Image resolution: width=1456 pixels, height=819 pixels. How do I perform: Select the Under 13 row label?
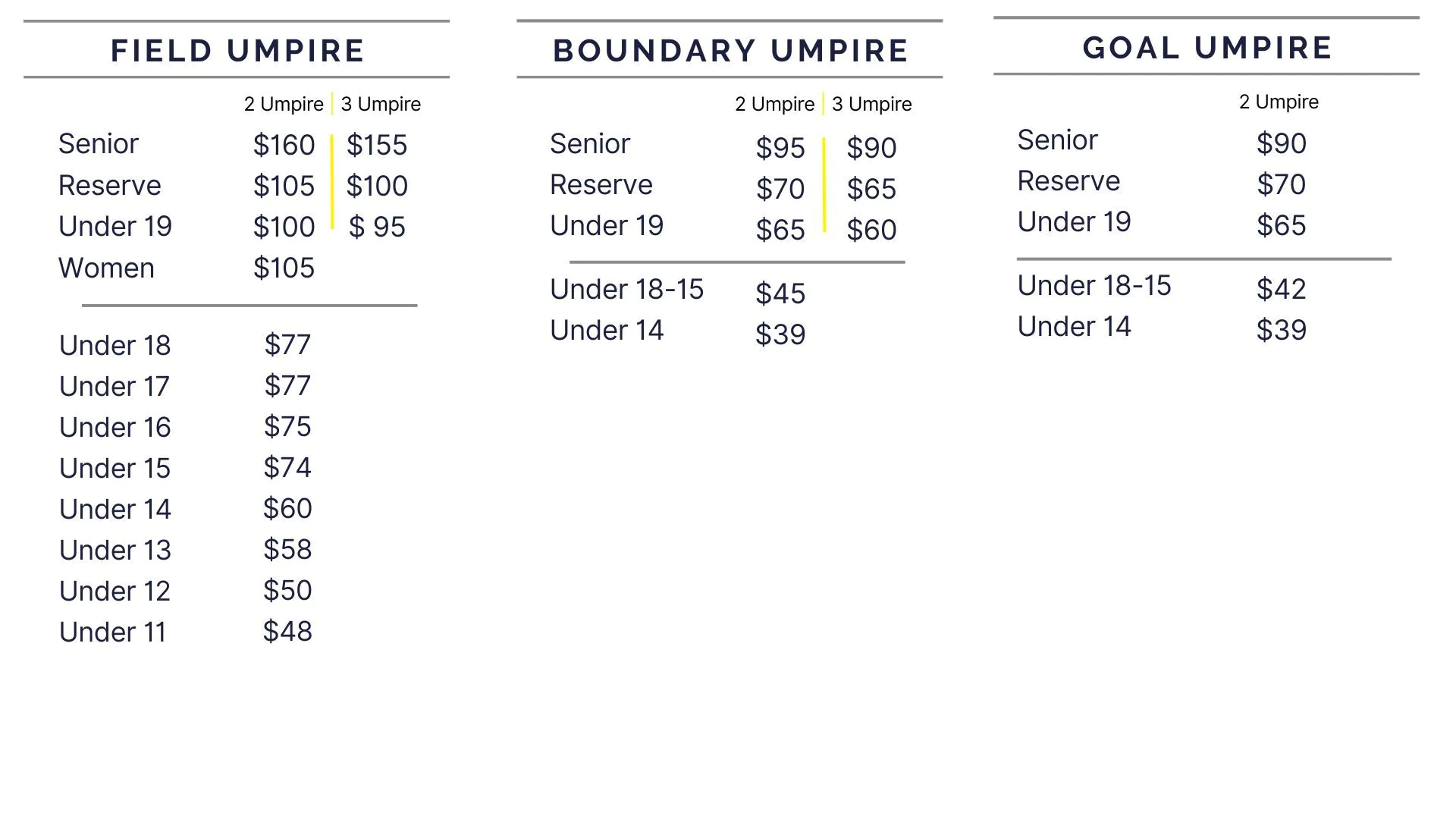point(115,550)
